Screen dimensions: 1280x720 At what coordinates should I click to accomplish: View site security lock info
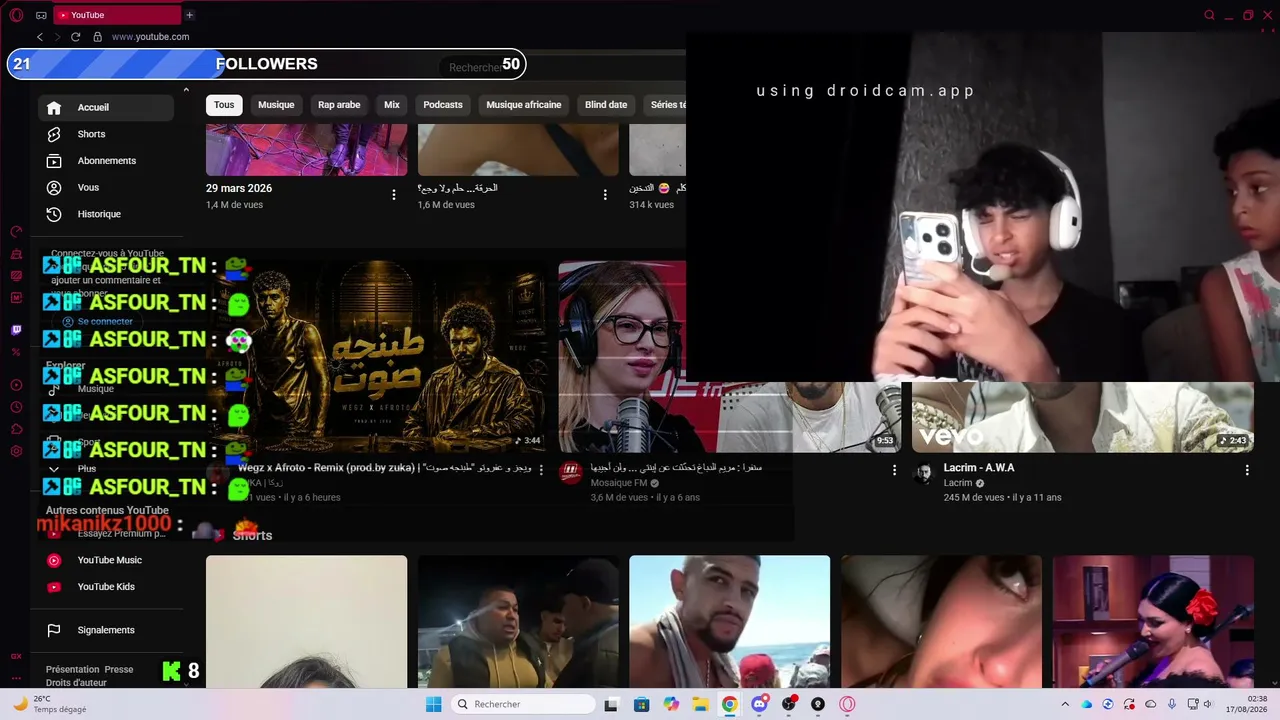point(97,37)
